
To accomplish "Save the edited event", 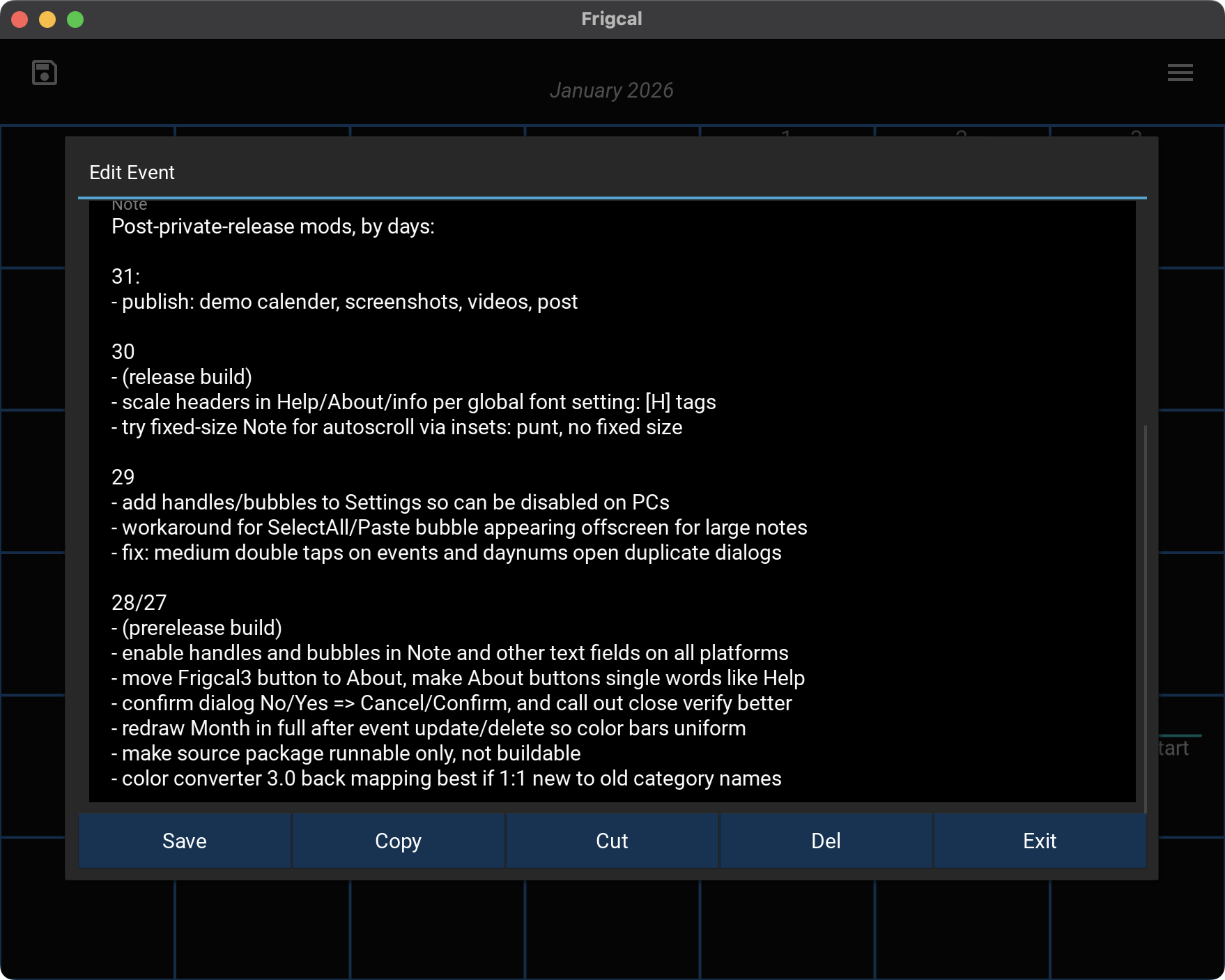I will click(x=185, y=841).
